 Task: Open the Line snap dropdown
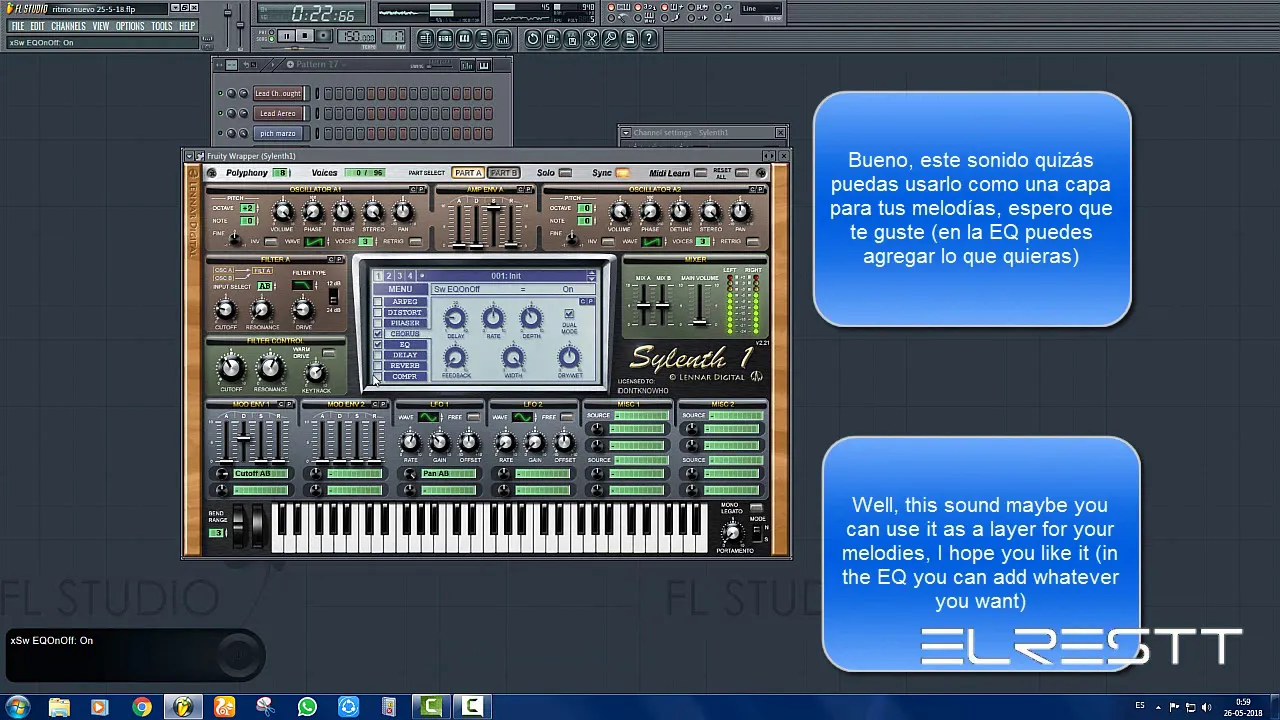click(x=760, y=9)
